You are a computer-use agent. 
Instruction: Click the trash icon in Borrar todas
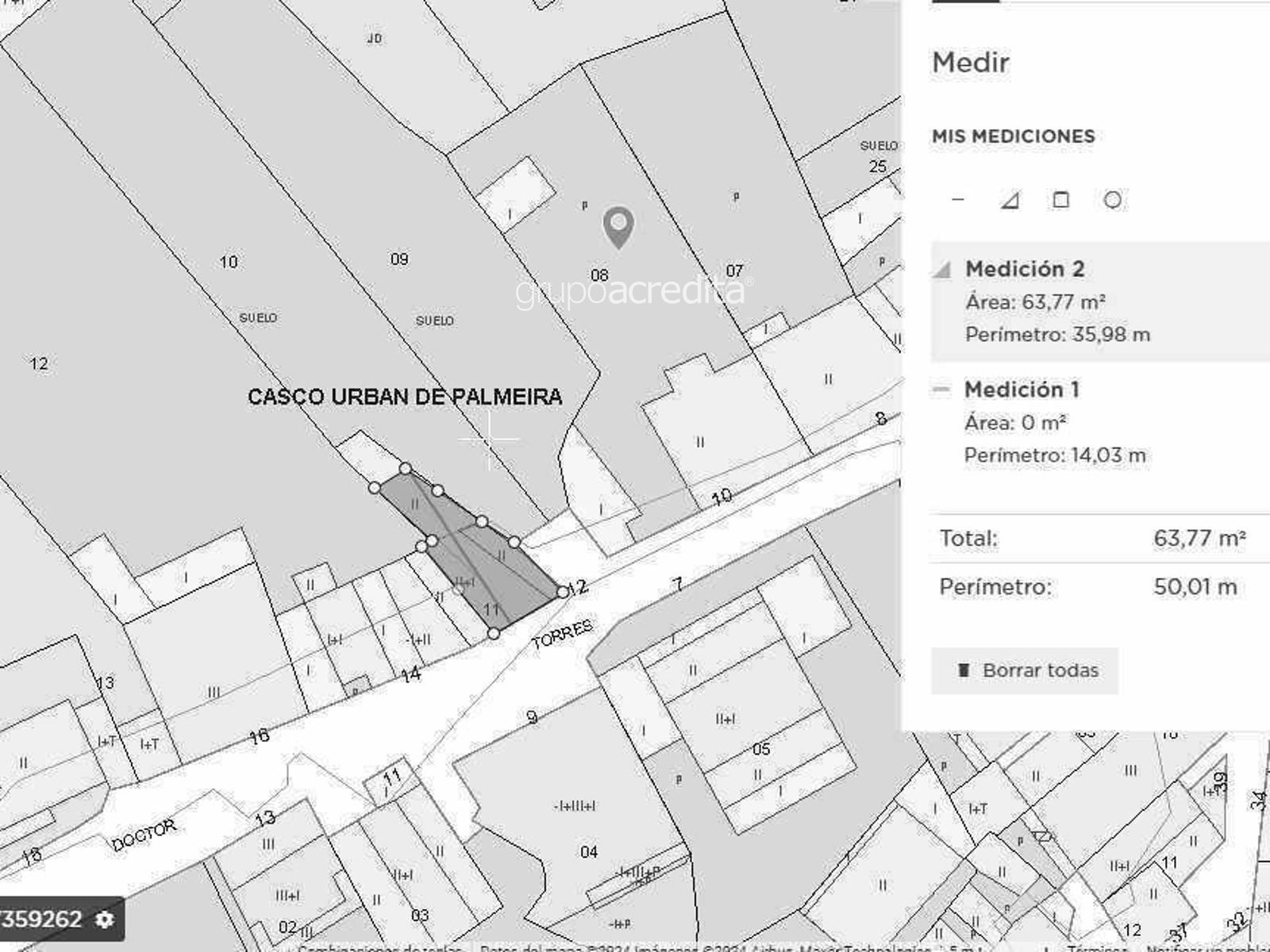point(964,670)
